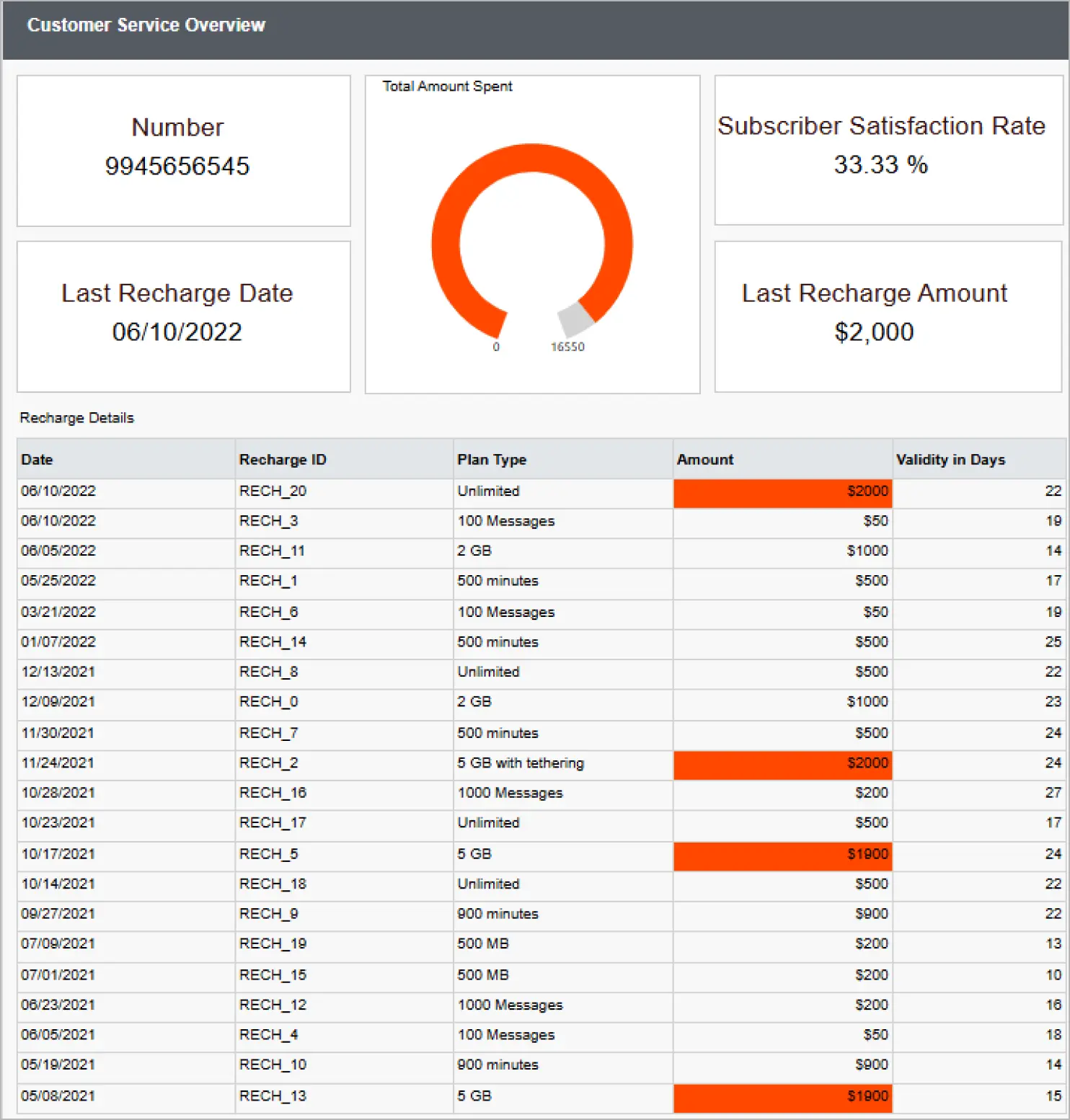Viewport: 1070px width, 1120px height.
Task: Click the Validity in Days column header
Action: tap(950, 459)
